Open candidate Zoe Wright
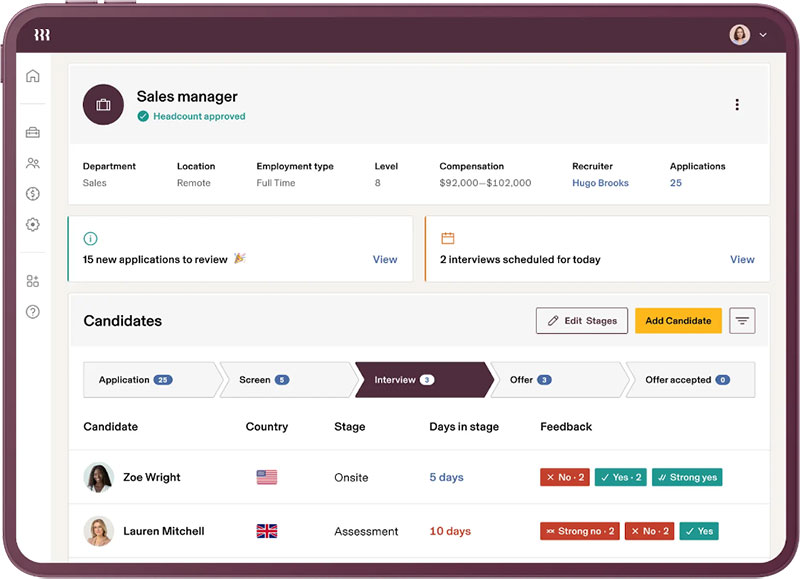Viewport: 800px width, 579px height. click(152, 477)
